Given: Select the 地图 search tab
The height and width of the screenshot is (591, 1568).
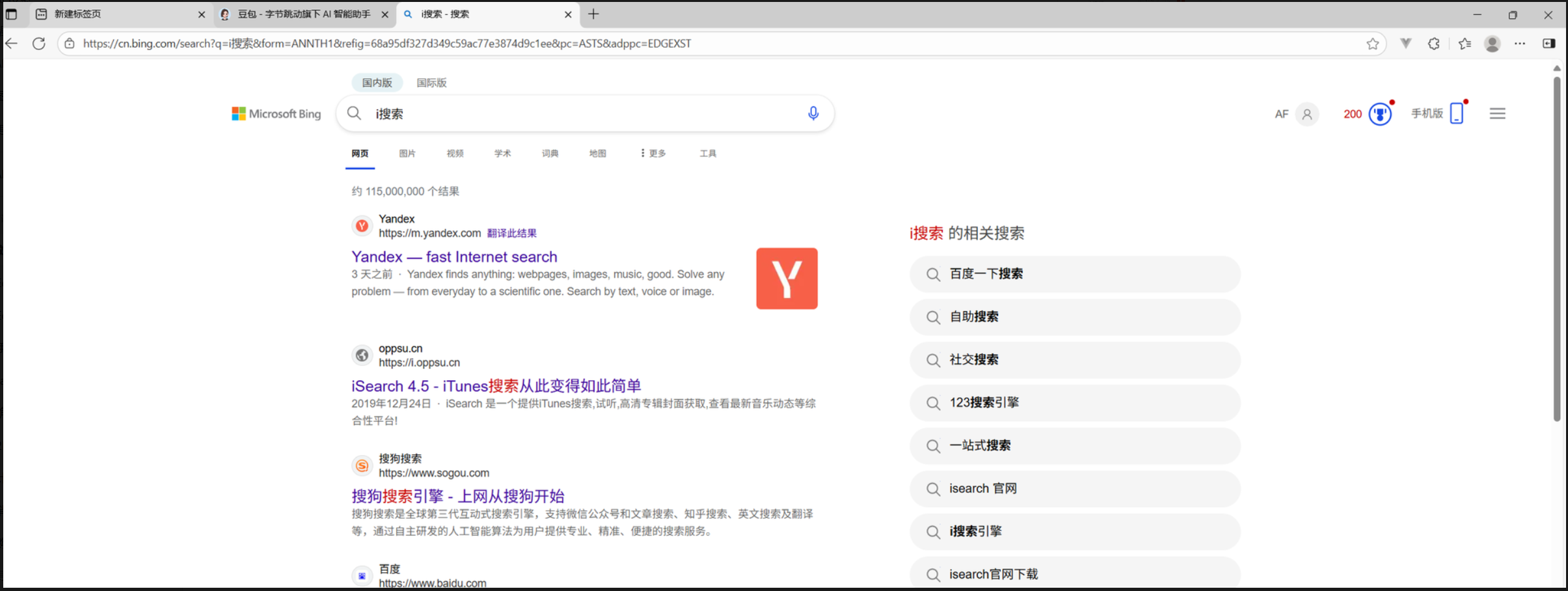Looking at the screenshot, I should [x=597, y=153].
